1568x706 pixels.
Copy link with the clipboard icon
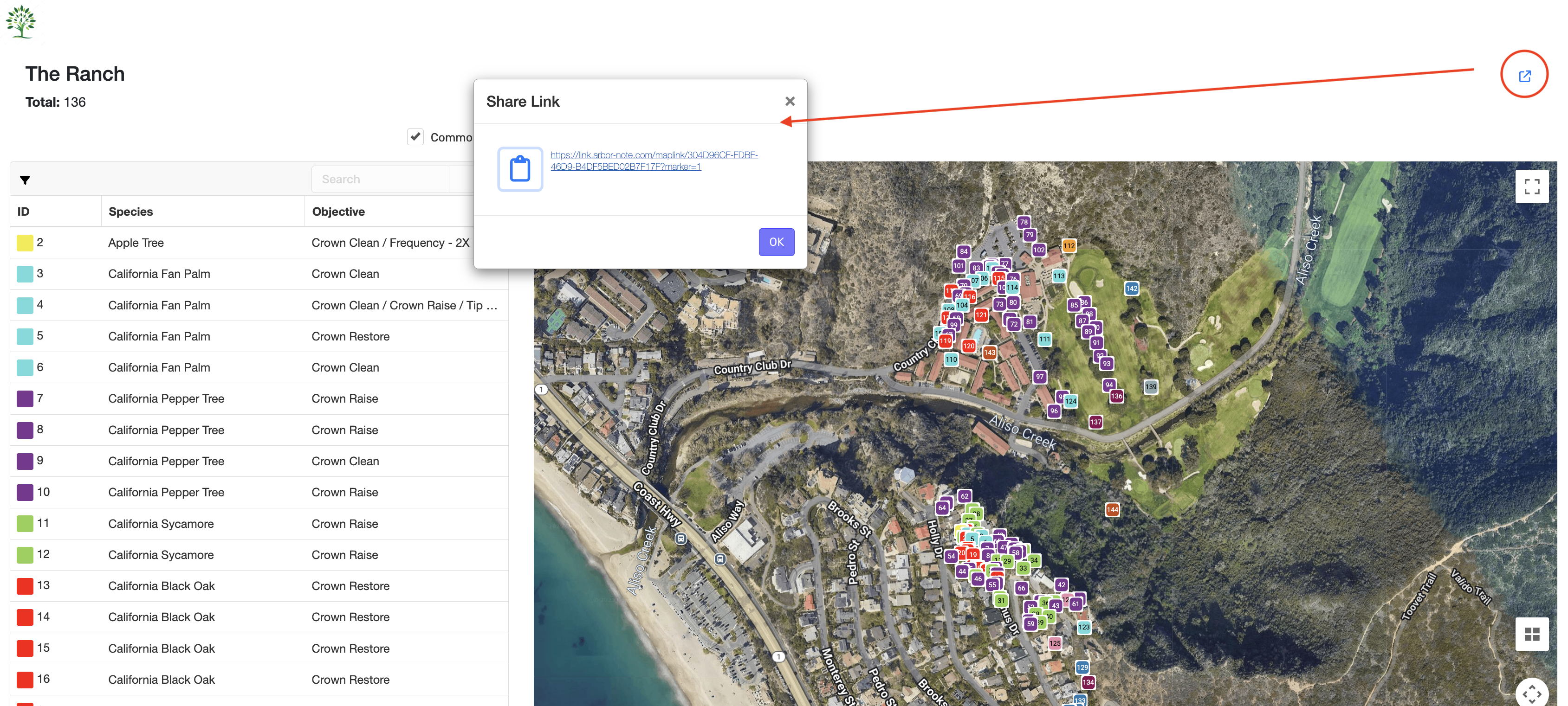coord(520,168)
